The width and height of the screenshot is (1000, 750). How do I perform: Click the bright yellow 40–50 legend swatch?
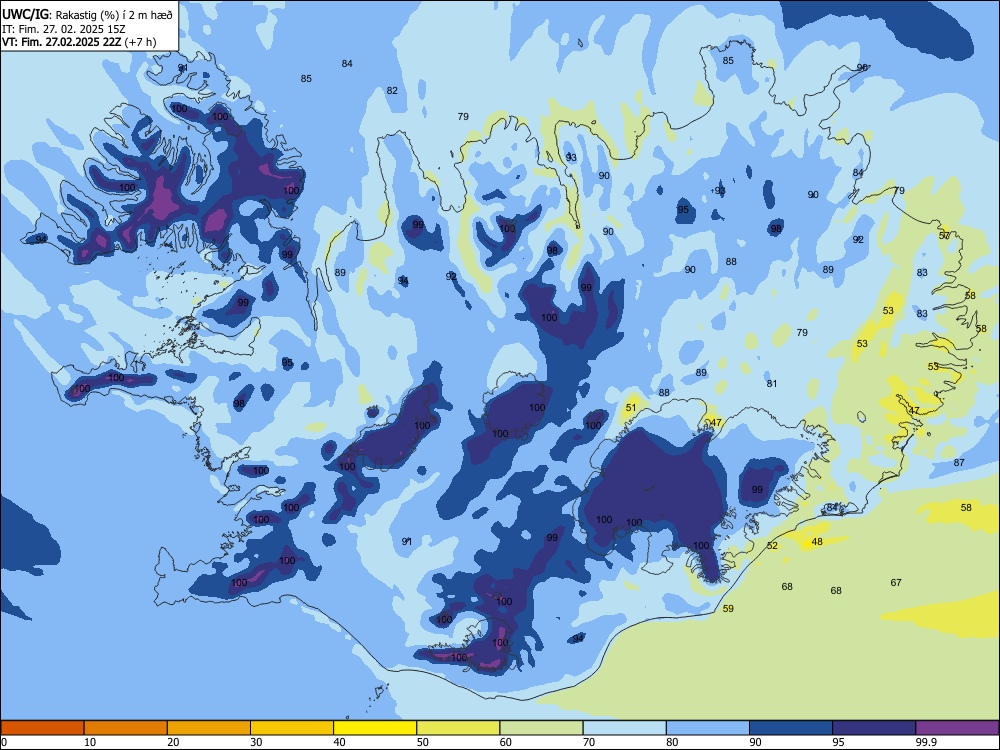375,728
